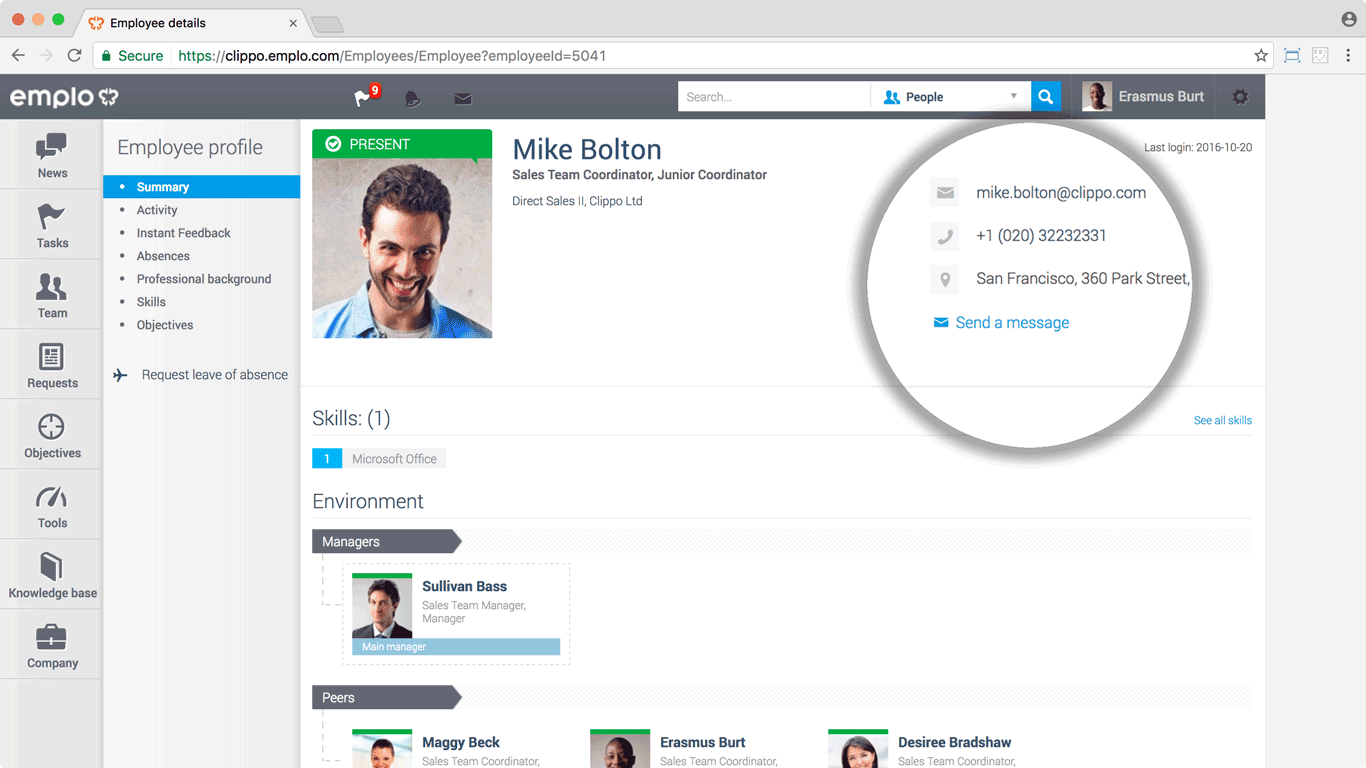Open the News section in sidebar

click(52, 155)
